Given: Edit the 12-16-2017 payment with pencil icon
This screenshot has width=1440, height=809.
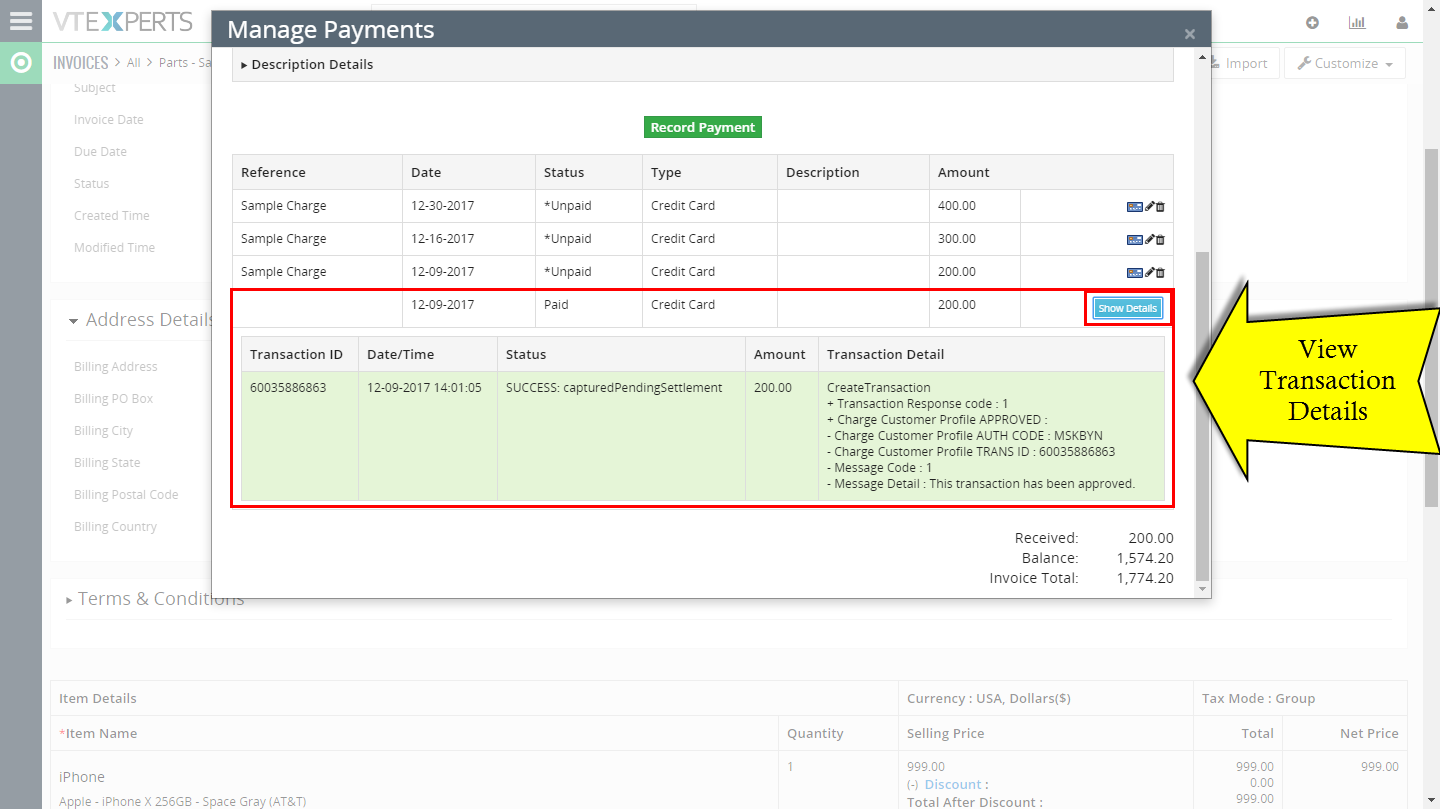Looking at the screenshot, I should pos(1150,240).
